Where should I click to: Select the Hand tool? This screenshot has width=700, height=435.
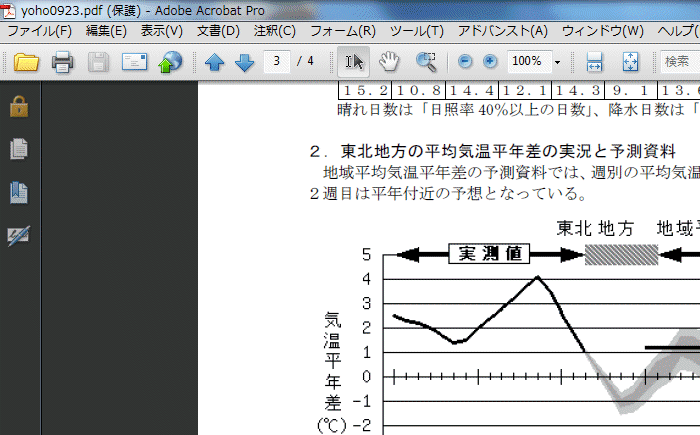coord(388,62)
